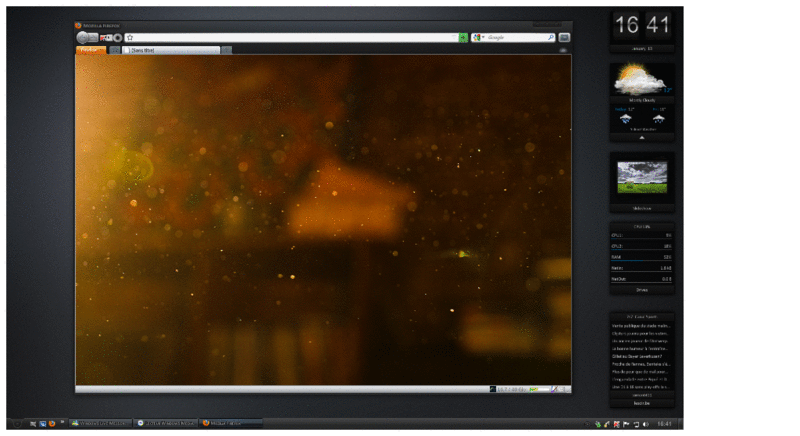Screen dimensions: 800x436
Task: Open the Google search engine dropdown
Action: [478, 37]
